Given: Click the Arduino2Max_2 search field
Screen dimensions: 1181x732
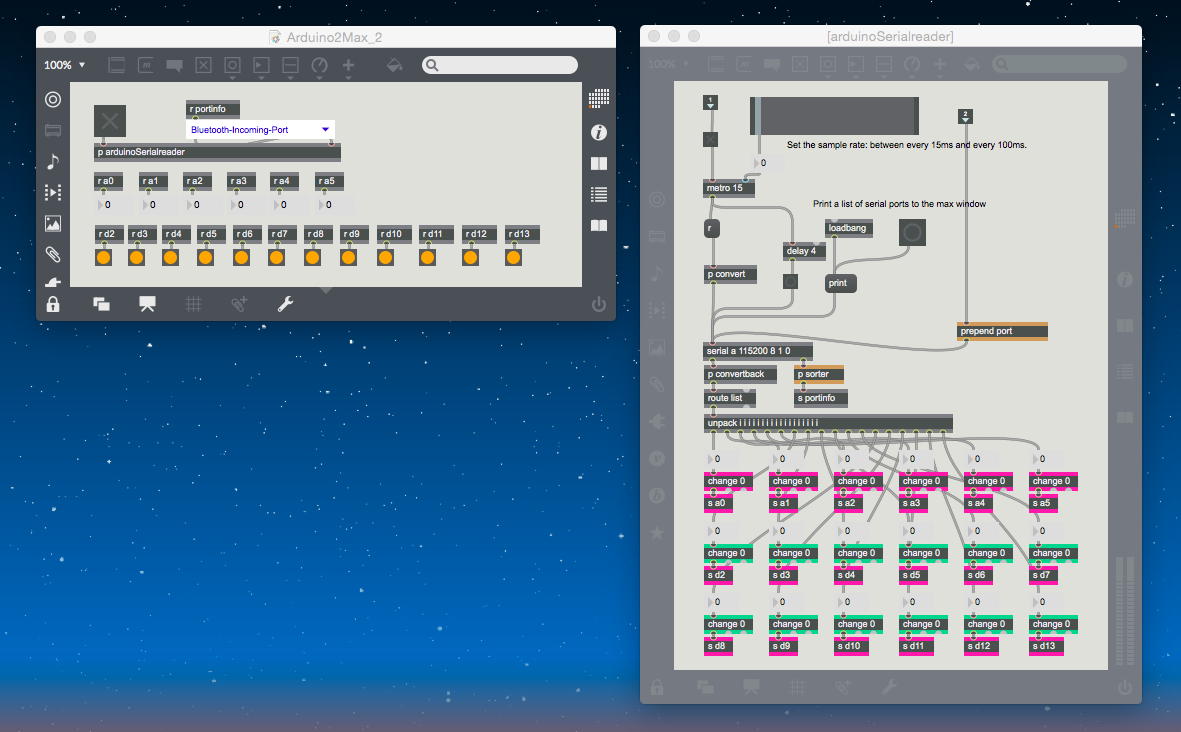Looking at the screenshot, I should [x=500, y=66].
